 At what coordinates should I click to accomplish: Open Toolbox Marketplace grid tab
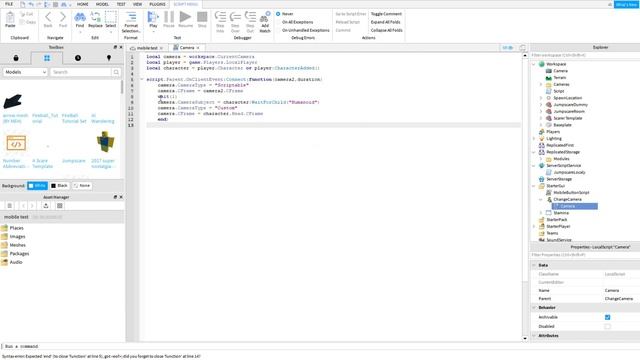click(47, 58)
